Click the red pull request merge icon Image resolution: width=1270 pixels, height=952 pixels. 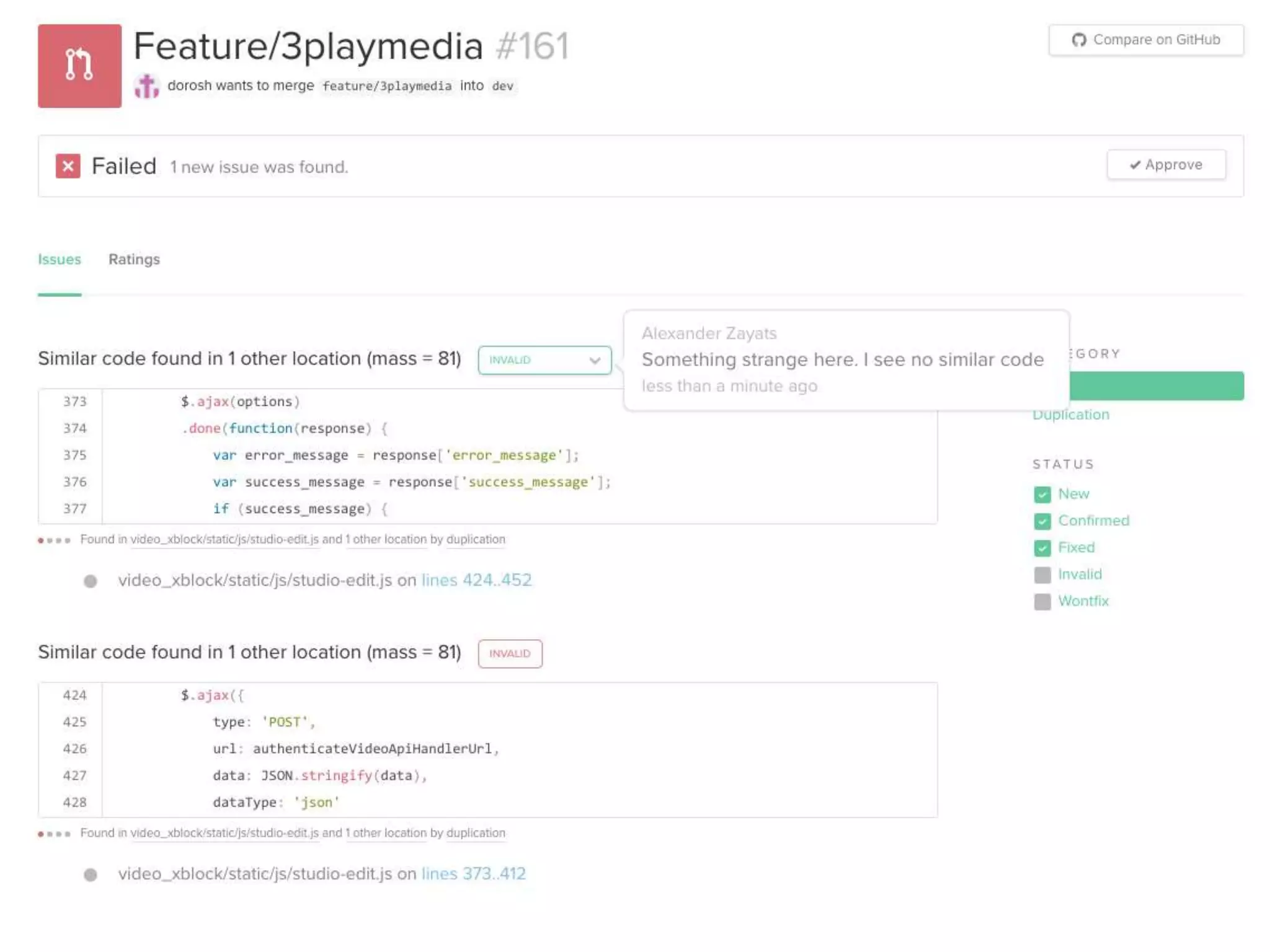[79, 66]
